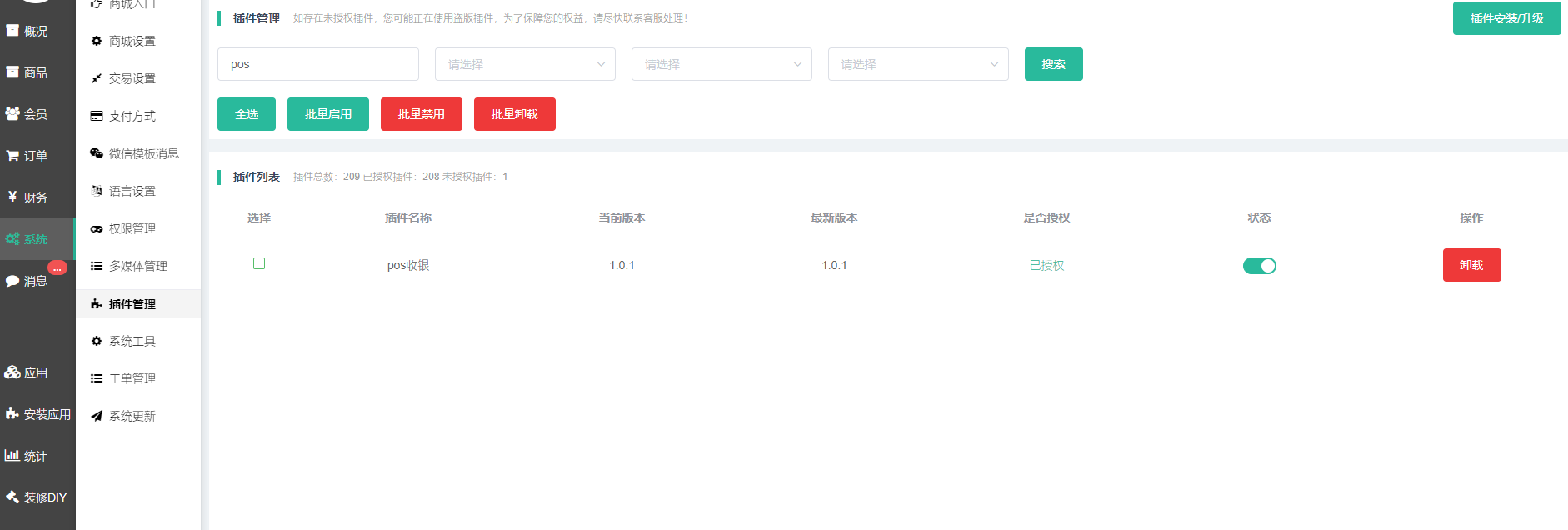This screenshot has width=1568, height=530.
Task: Open the first 请选择 dropdown
Action: 525,64
